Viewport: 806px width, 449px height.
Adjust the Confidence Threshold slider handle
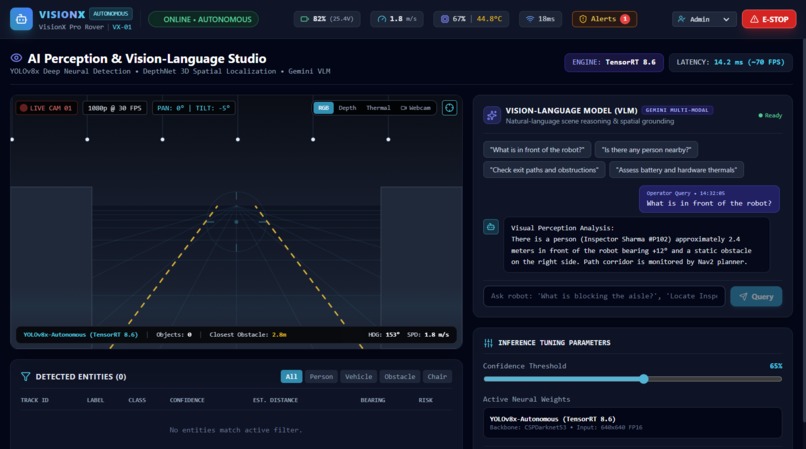pyautogui.click(x=644, y=379)
